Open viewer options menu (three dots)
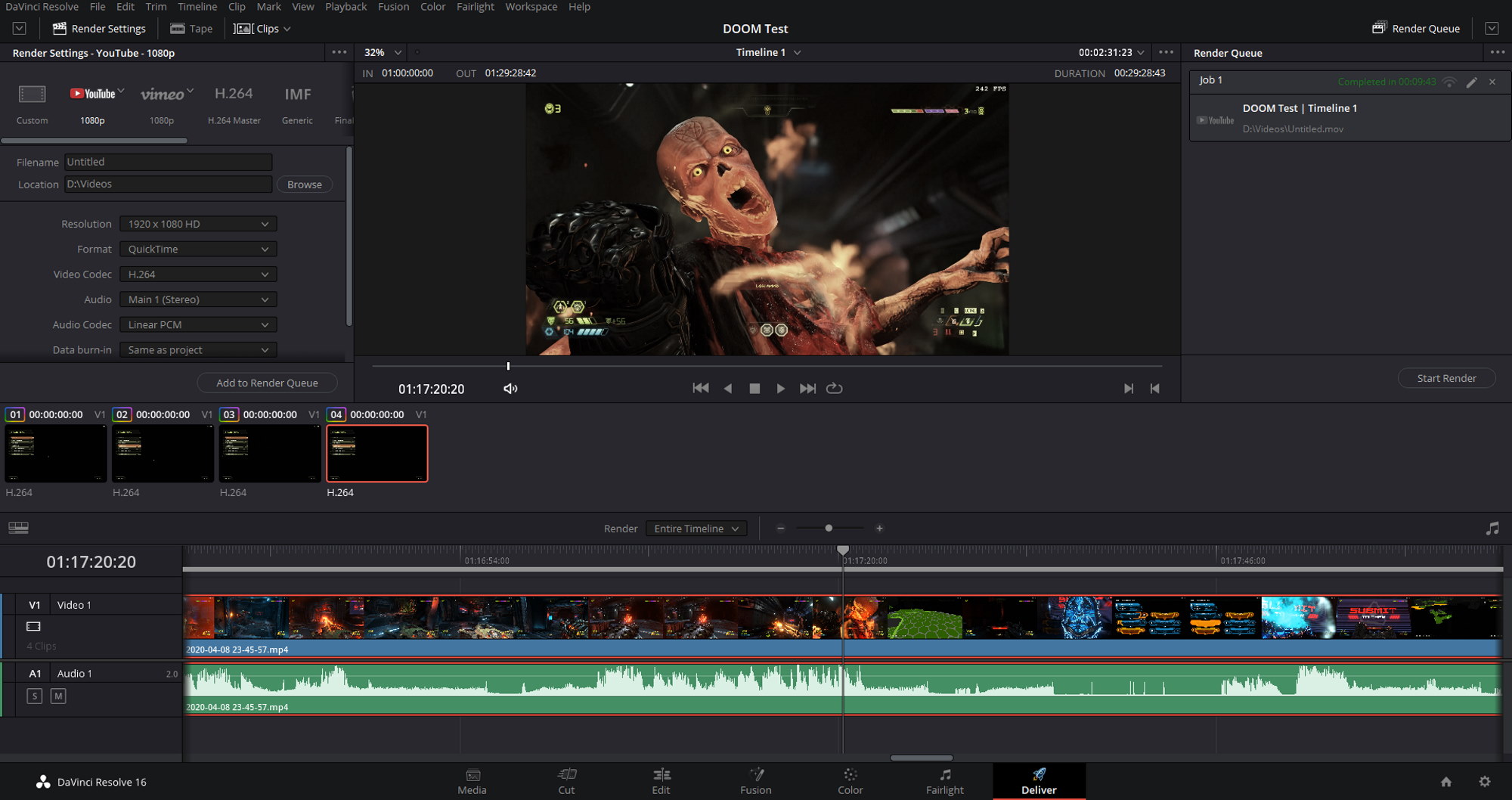1512x800 pixels. 1167,52
